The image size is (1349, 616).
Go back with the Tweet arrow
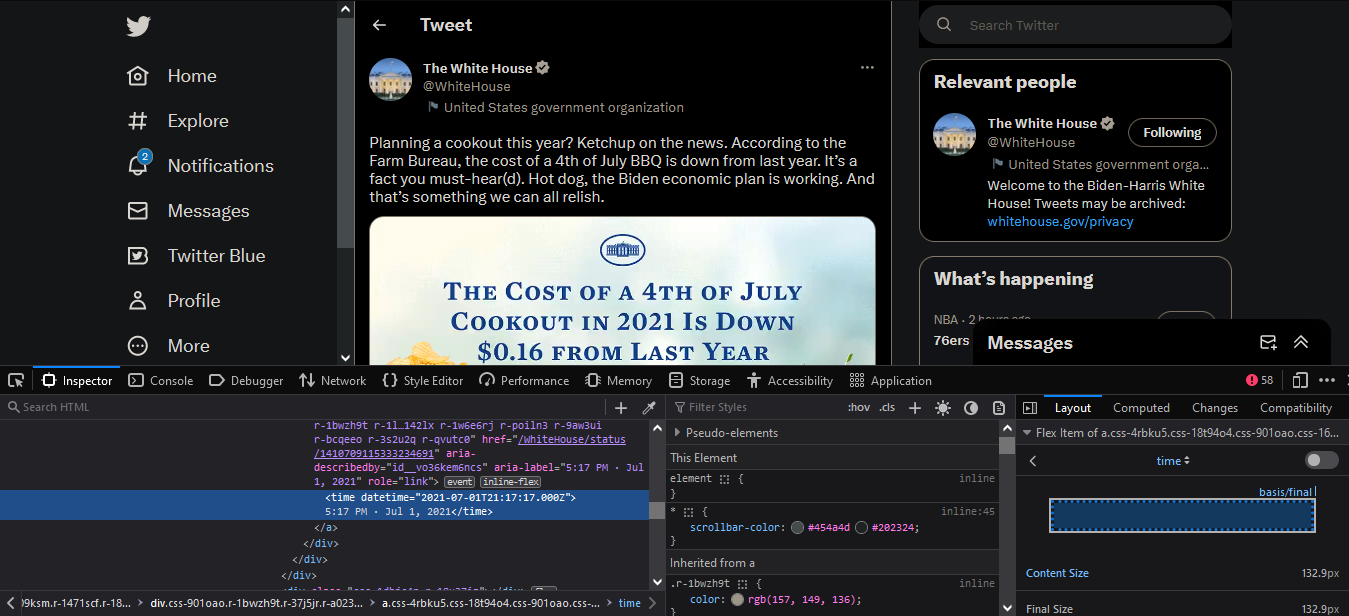pos(379,25)
